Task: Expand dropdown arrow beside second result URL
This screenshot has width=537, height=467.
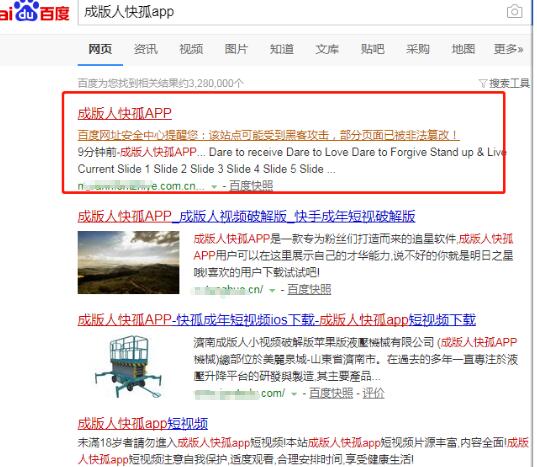Action: (x=272, y=290)
